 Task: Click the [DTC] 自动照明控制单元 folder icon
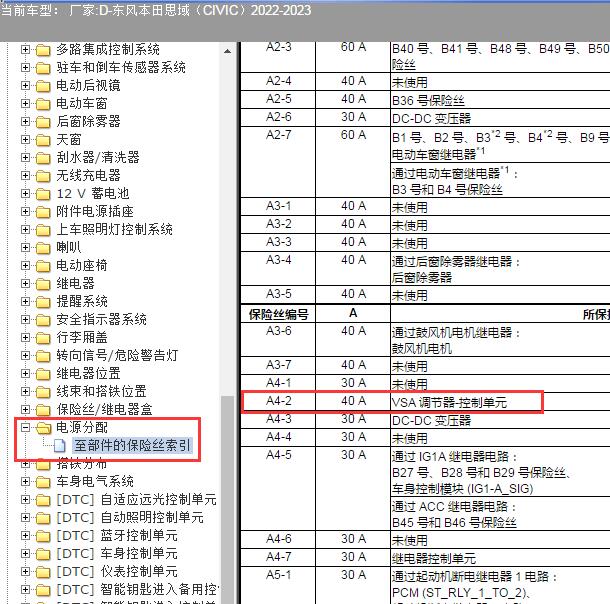[43, 518]
